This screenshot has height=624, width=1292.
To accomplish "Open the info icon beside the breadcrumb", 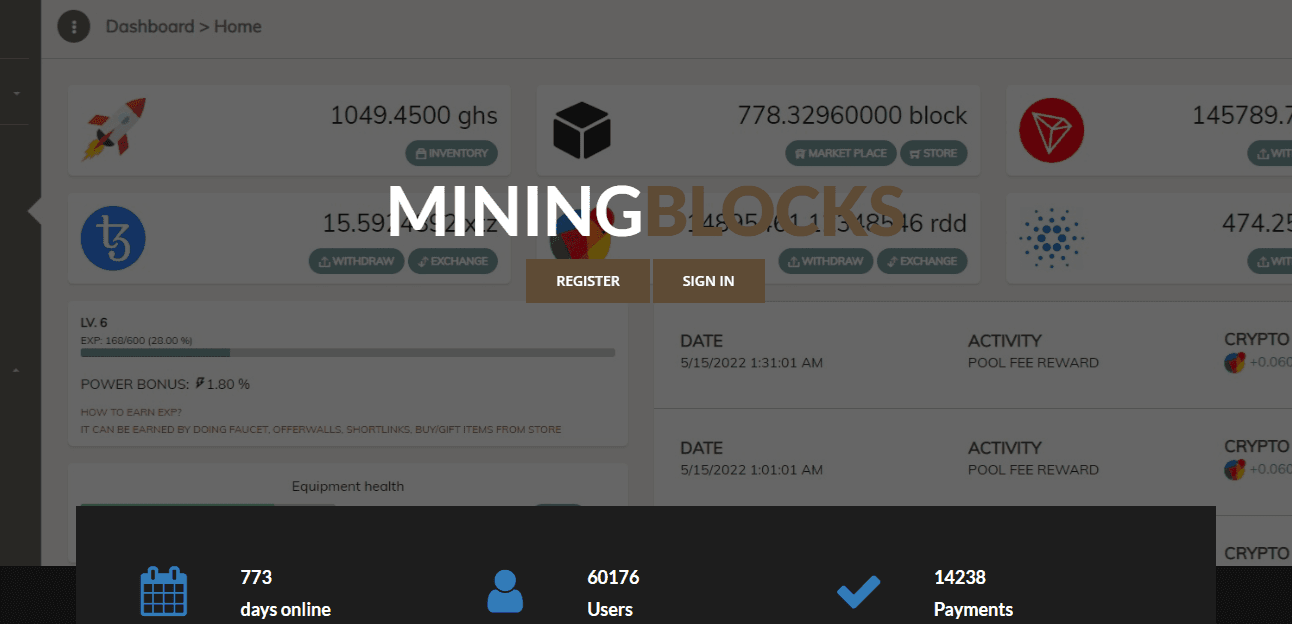I will [x=73, y=26].
